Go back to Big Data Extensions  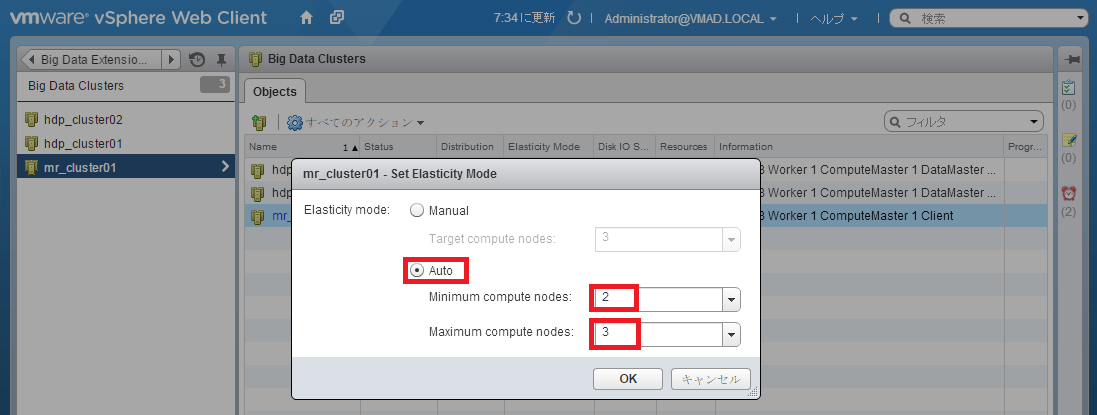coord(90,59)
